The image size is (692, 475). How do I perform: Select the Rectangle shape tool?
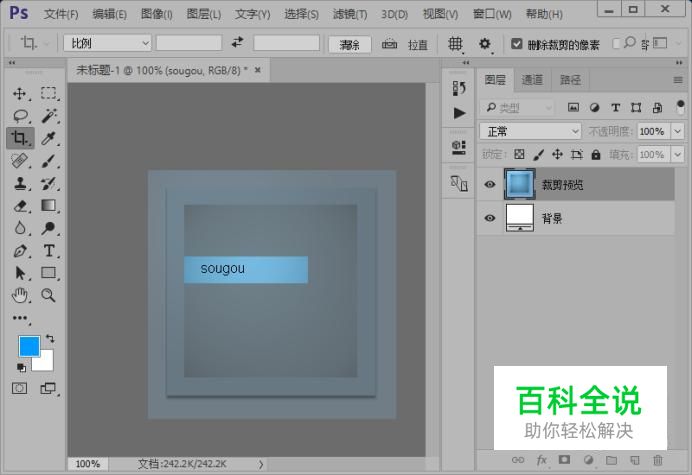(49, 273)
